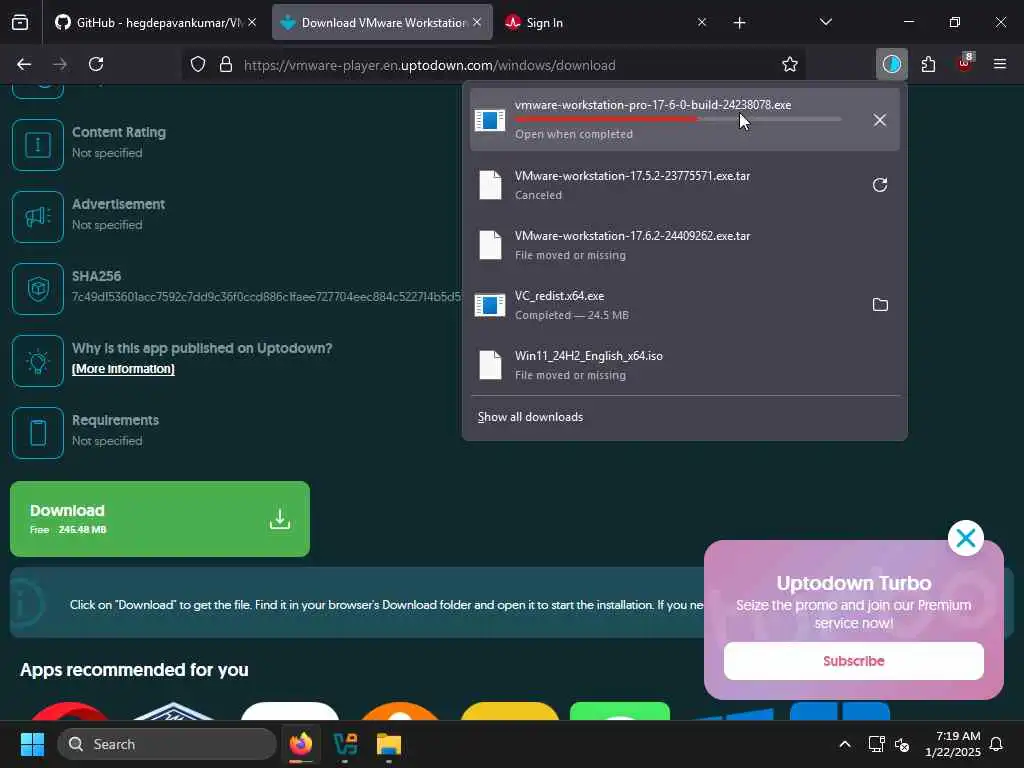The height and width of the screenshot is (768, 1024).
Task: Cancel the vmware-workstation-pro download
Action: (x=880, y=120)
